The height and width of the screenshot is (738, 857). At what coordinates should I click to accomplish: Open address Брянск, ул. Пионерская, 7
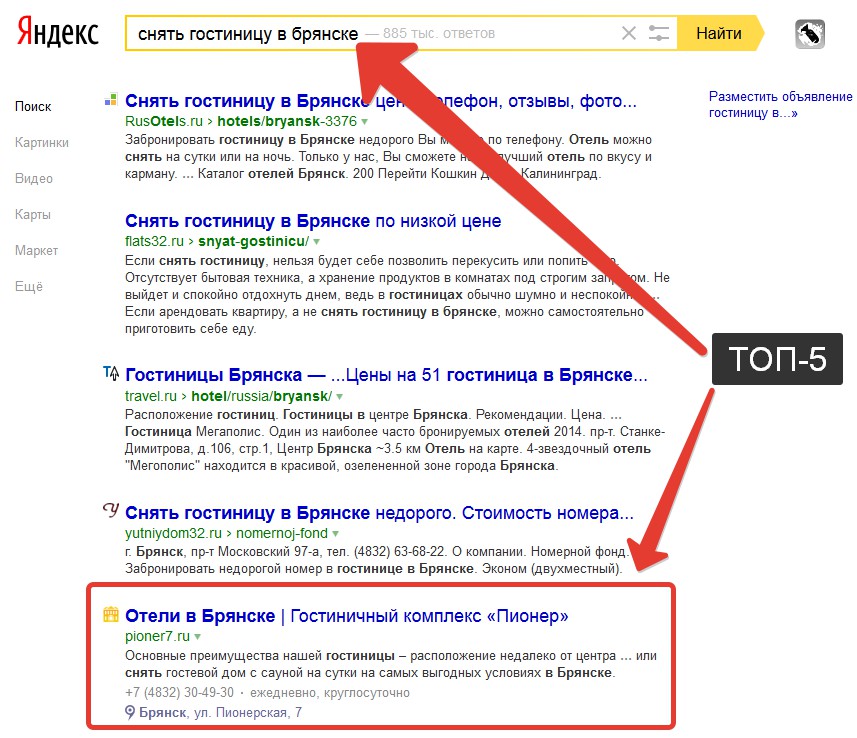click(x=220, y=713)
